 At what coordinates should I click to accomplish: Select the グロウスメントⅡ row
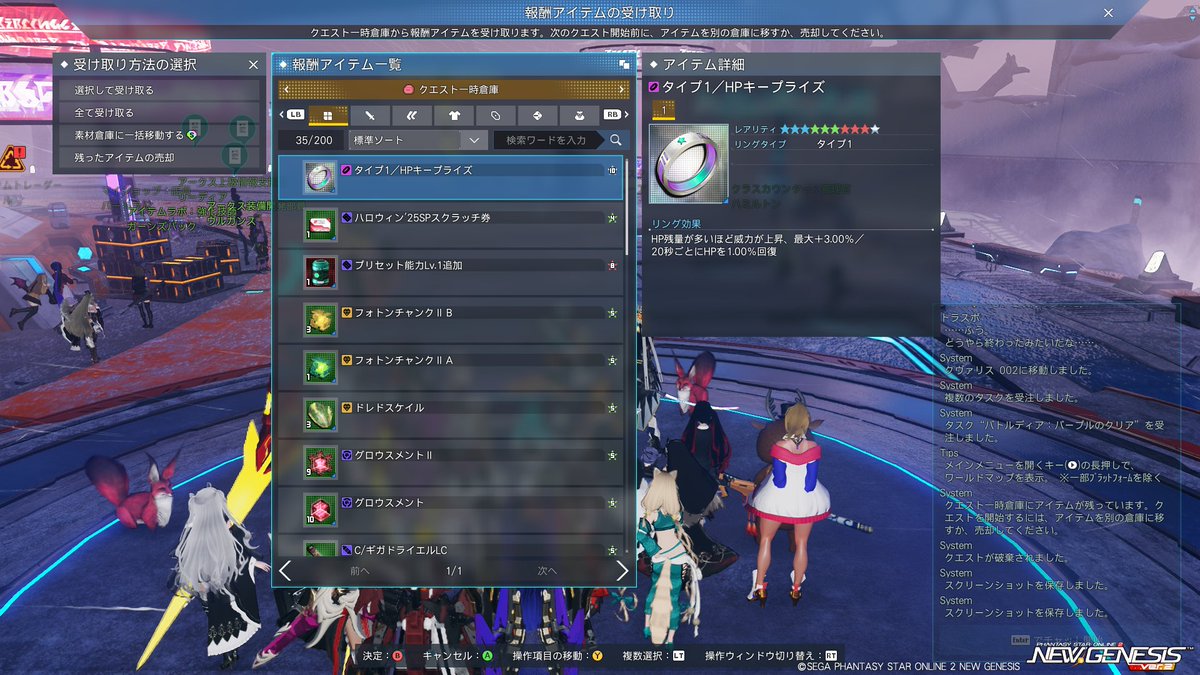(450, 462)
